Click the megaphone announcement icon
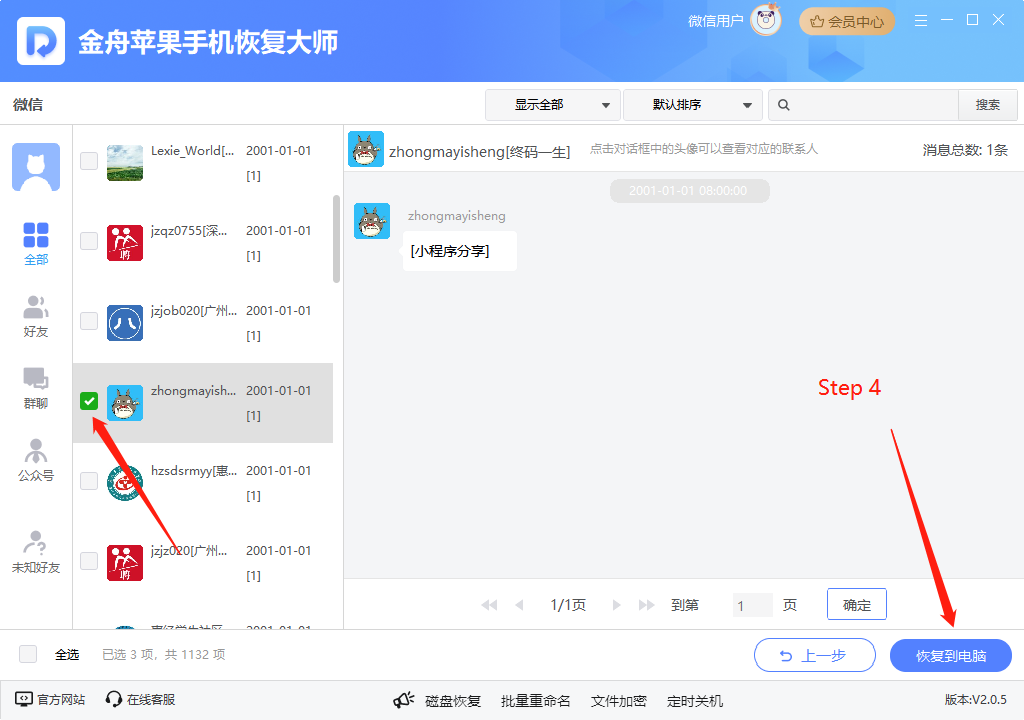The width and height of the screenshot is (1024, 720). click(x=404, y=700)
